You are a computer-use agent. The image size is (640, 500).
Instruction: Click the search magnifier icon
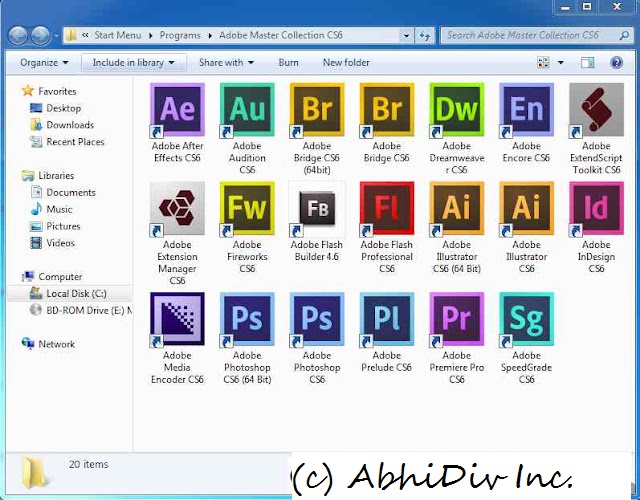pyautogui.click(x=624, y=36)
